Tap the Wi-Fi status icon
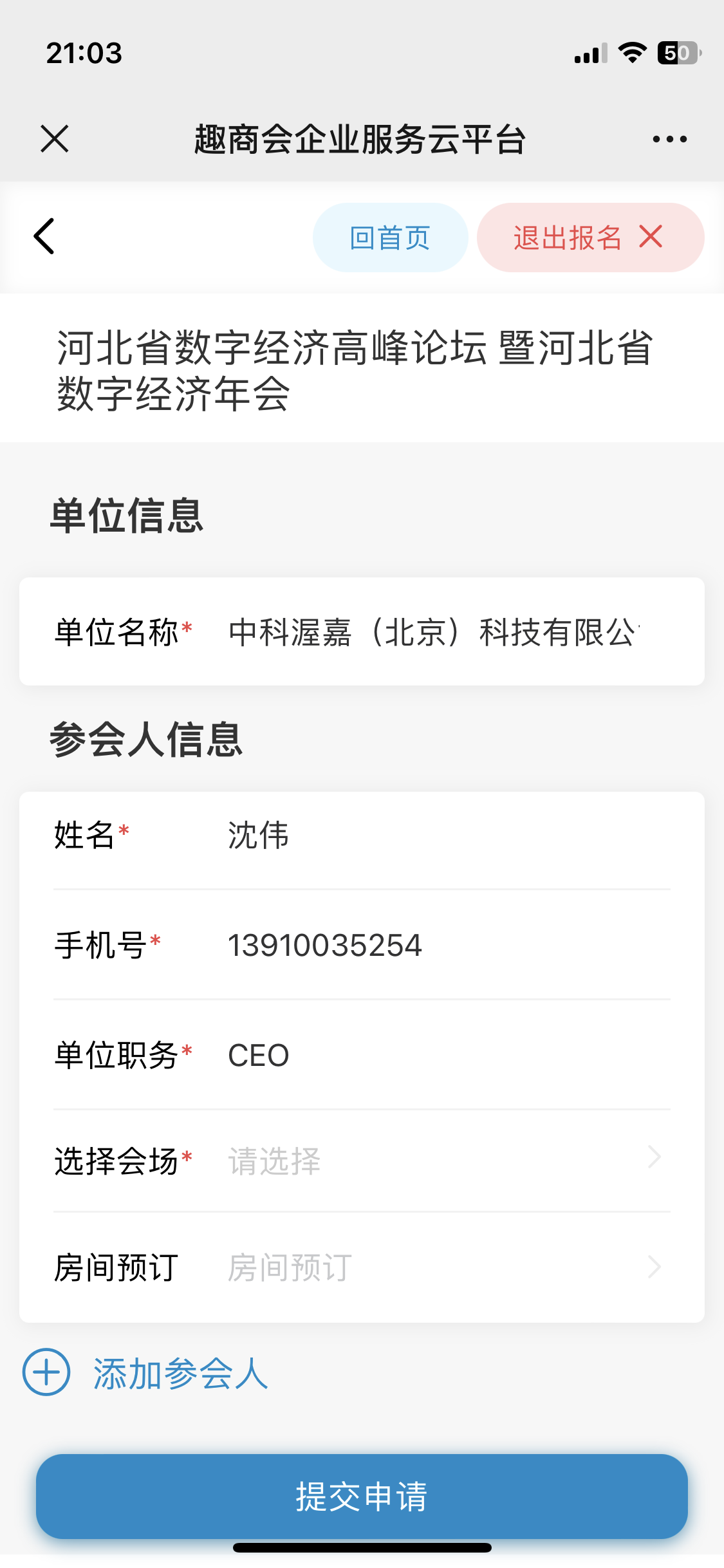This screenshot has width=724, height=1568. click(x=632, y=53)
